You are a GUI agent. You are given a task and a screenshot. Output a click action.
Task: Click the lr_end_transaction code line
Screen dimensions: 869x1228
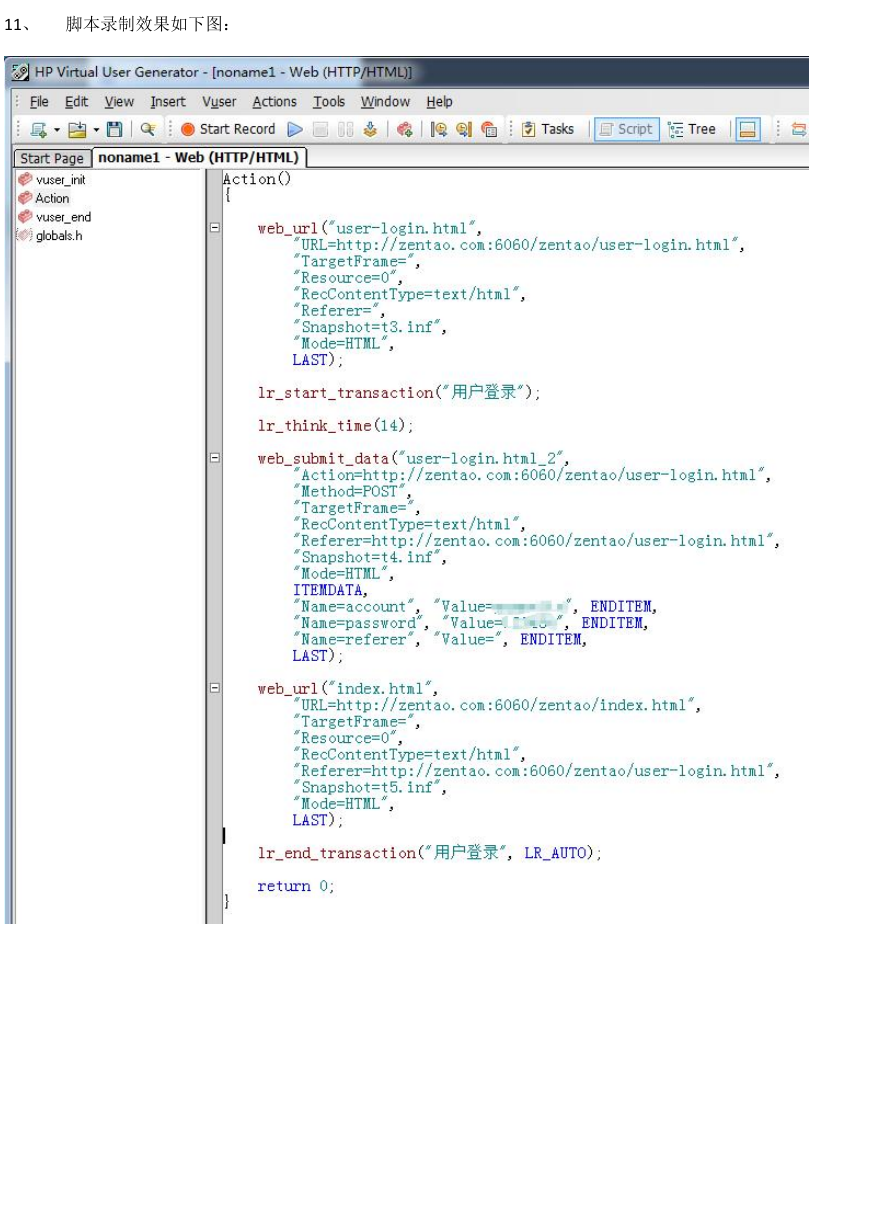[430, 853]
